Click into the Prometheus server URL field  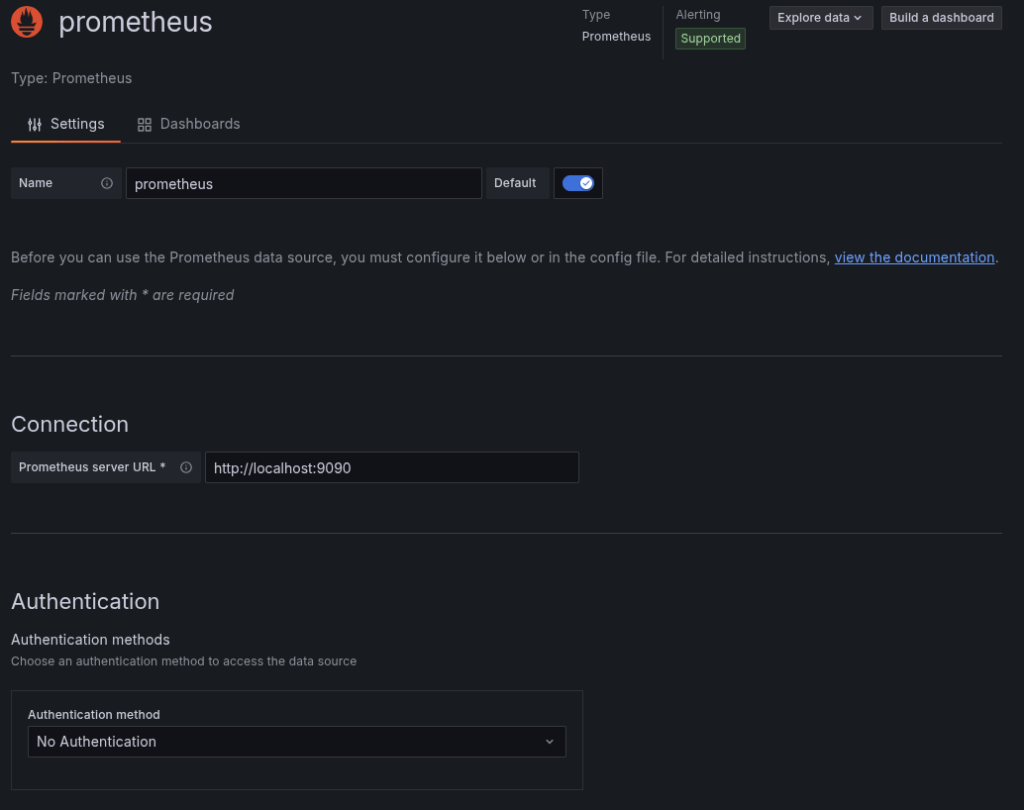391,468
